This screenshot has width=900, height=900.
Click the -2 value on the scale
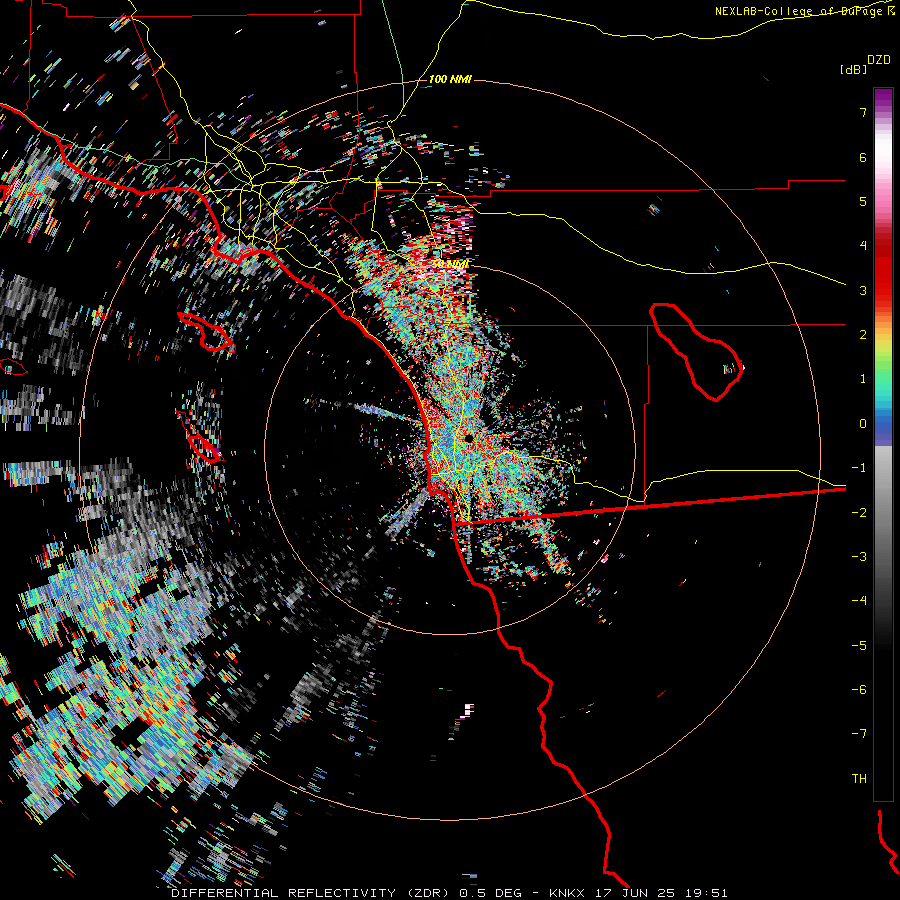(859, 513)
